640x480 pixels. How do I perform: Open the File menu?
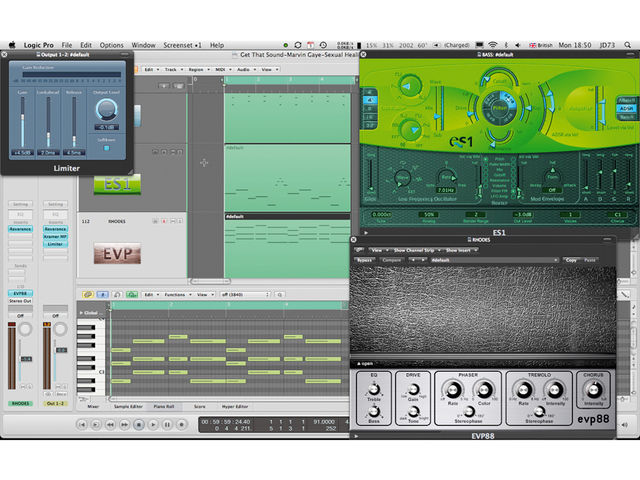(67, 45)
